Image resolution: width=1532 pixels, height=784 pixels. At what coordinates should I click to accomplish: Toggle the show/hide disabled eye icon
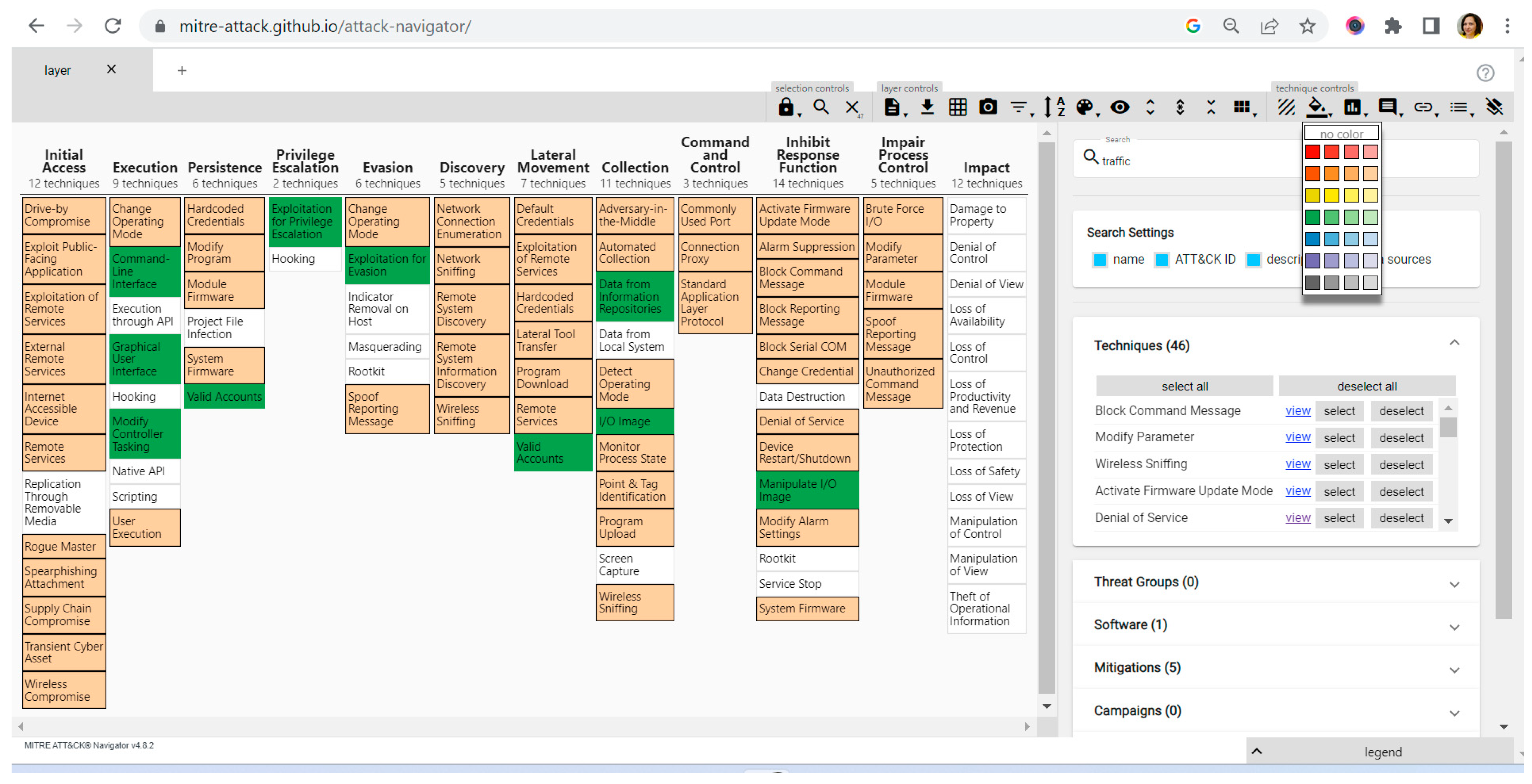click(x=1119, y=108)
